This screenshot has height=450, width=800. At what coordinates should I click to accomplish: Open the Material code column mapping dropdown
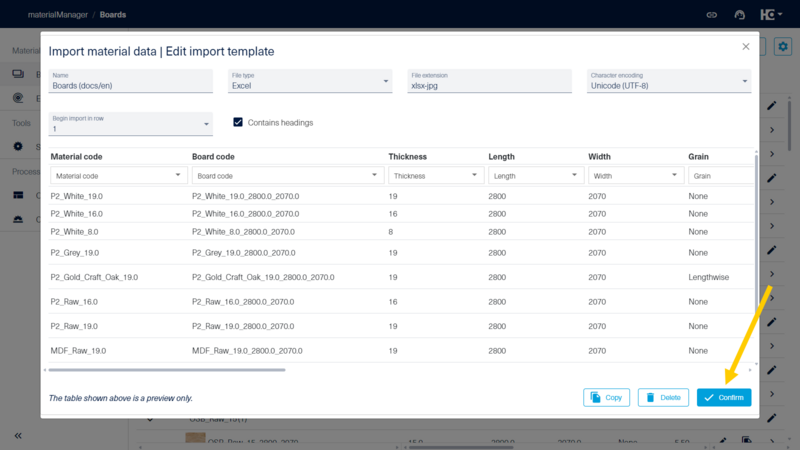[118, 176]
